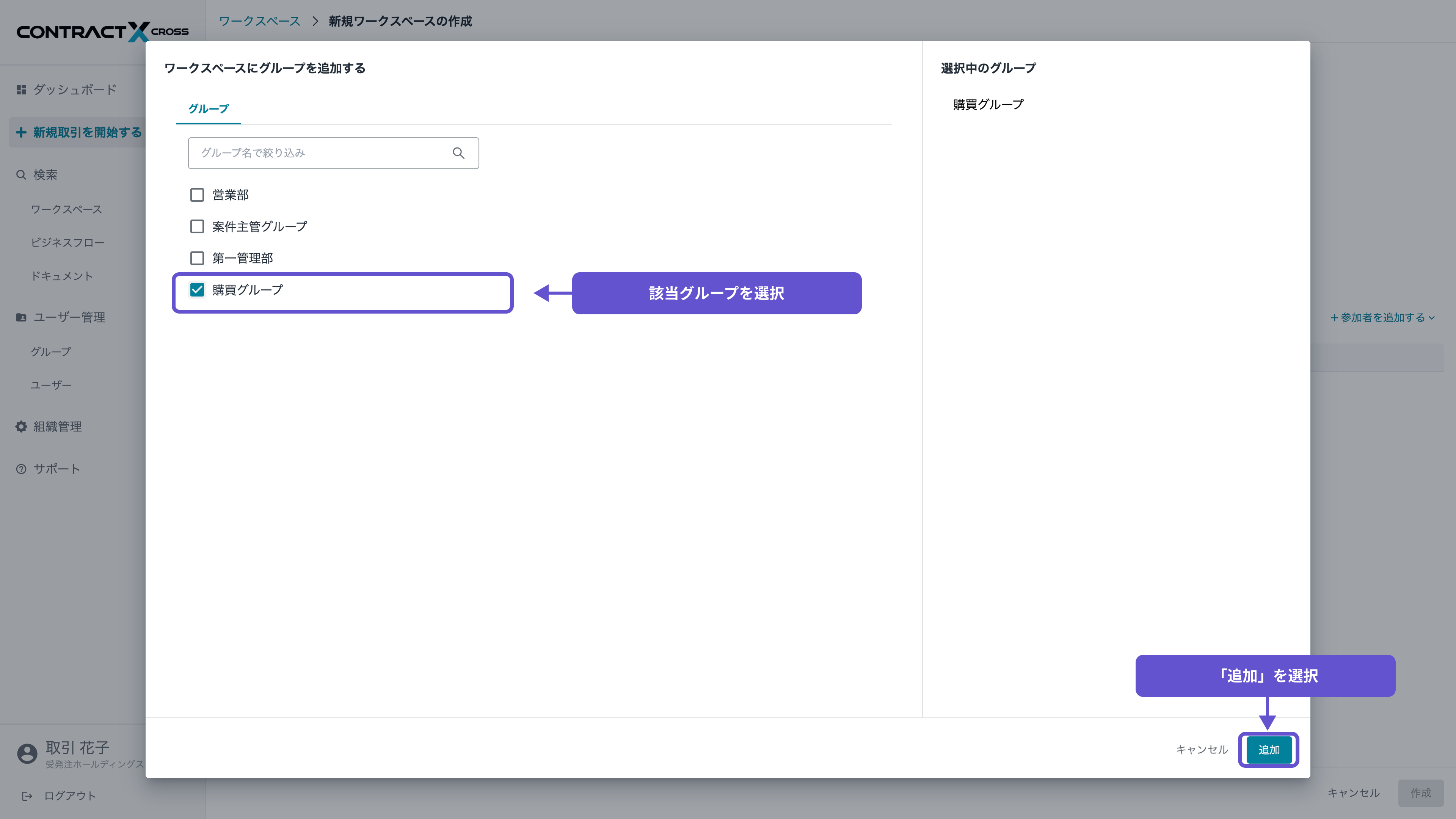1456x819 pixels.
Task: Click the 取引 花子 user avatar icon
Action: [x=27, y=753]
